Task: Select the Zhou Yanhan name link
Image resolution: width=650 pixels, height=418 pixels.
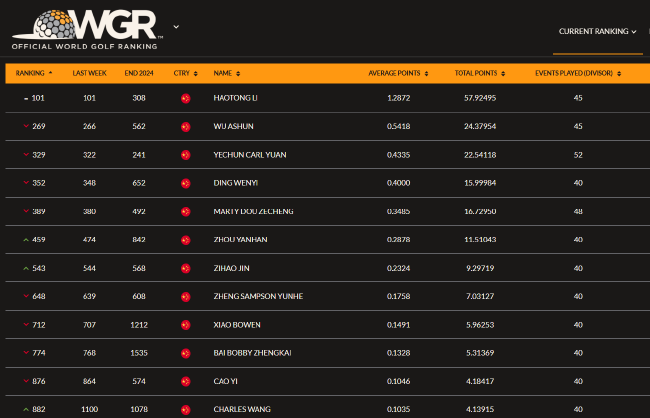Action: pos(240,240)
